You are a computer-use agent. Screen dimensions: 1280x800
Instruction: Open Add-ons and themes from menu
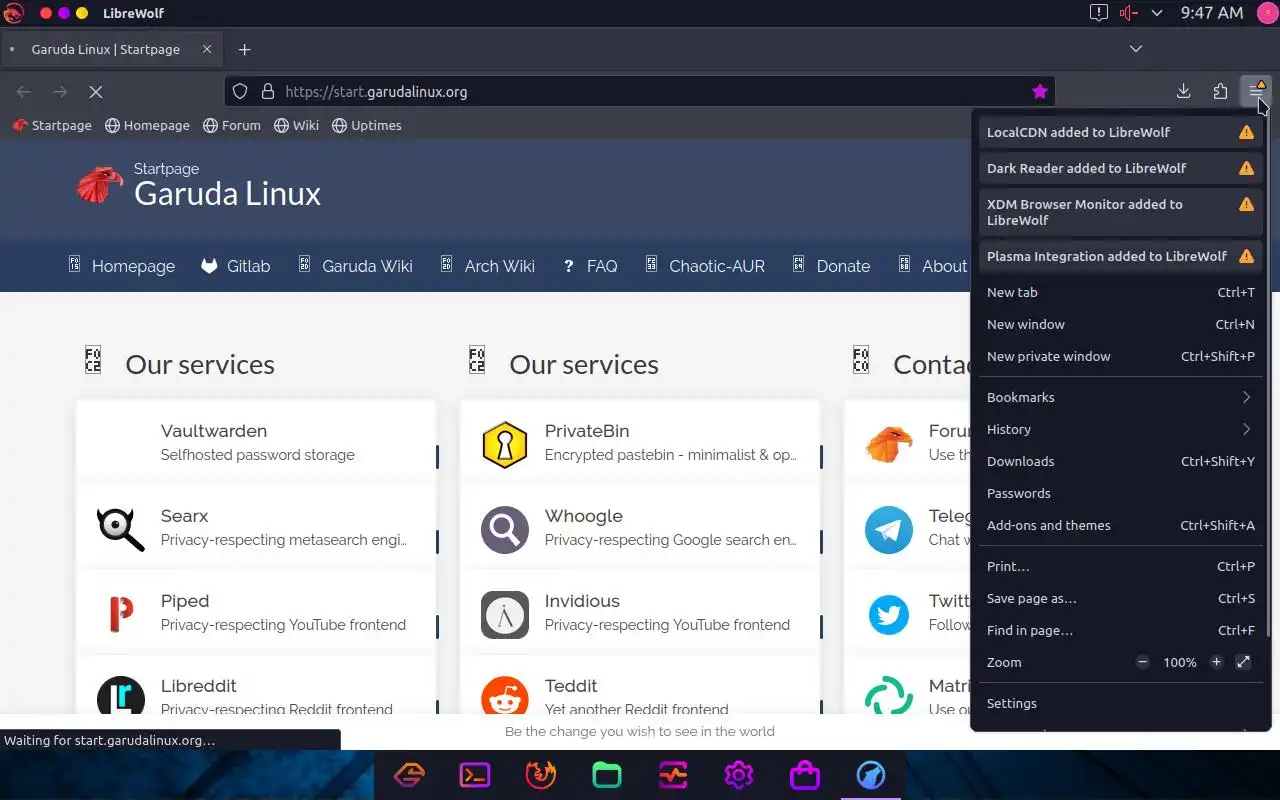tap(1120, 525)
